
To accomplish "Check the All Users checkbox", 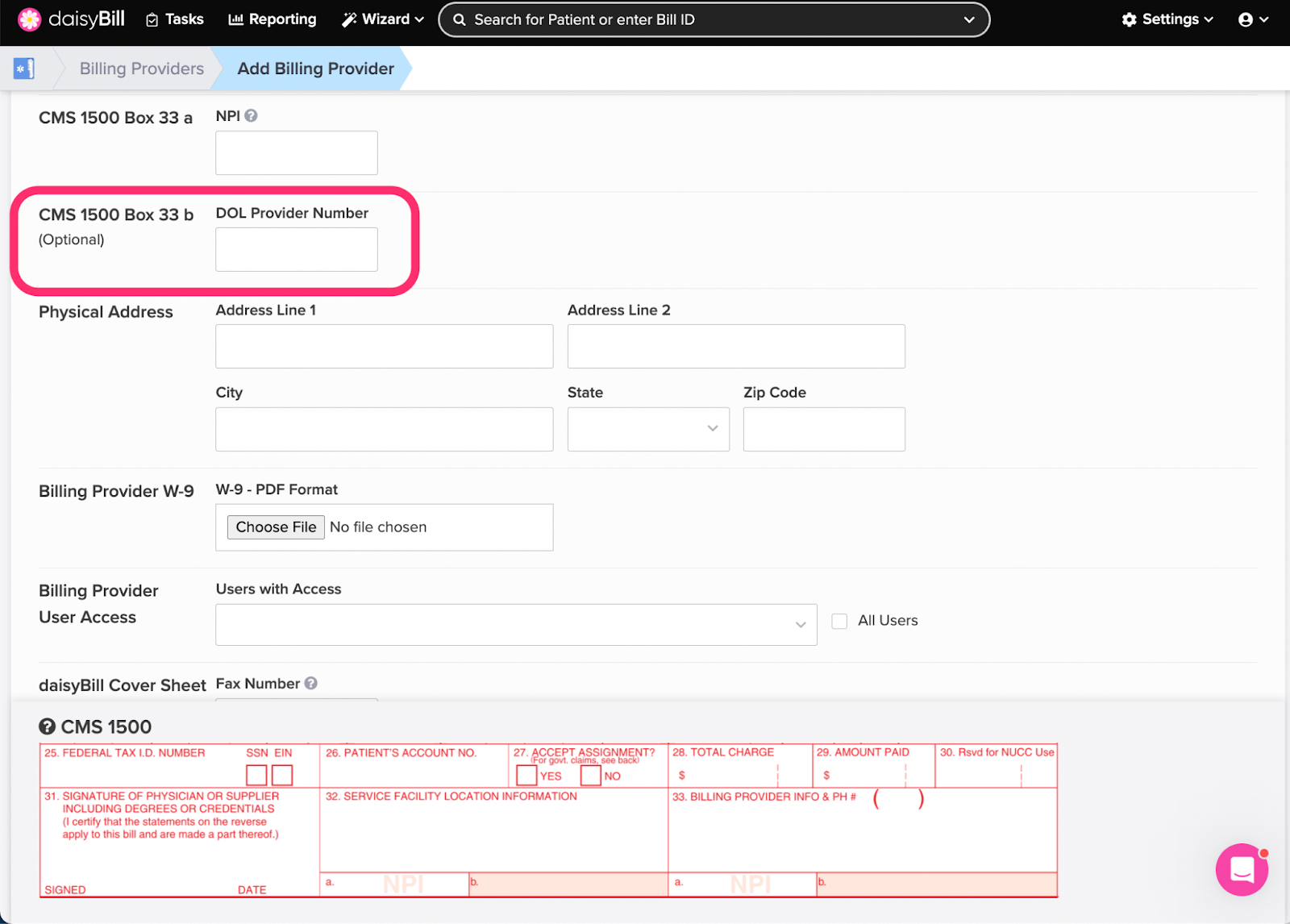I will [x=839, y=621].
